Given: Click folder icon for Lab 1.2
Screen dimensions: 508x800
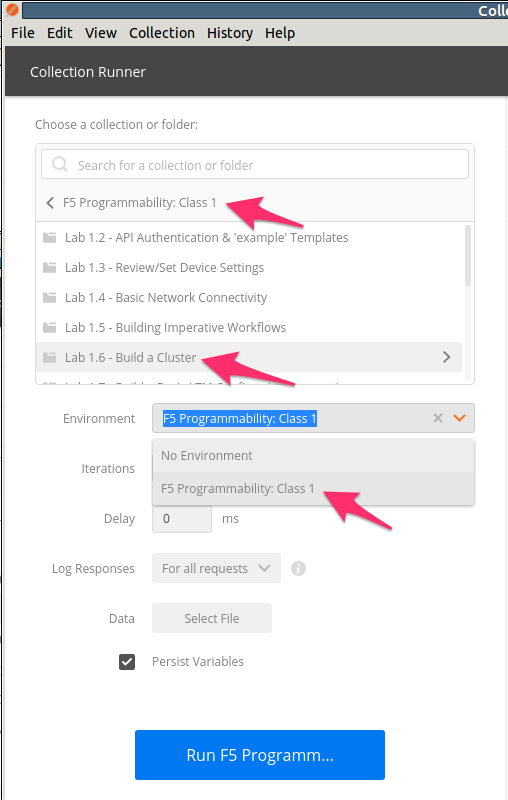Looking at the screenshot, I should click(x=49, y=237).
